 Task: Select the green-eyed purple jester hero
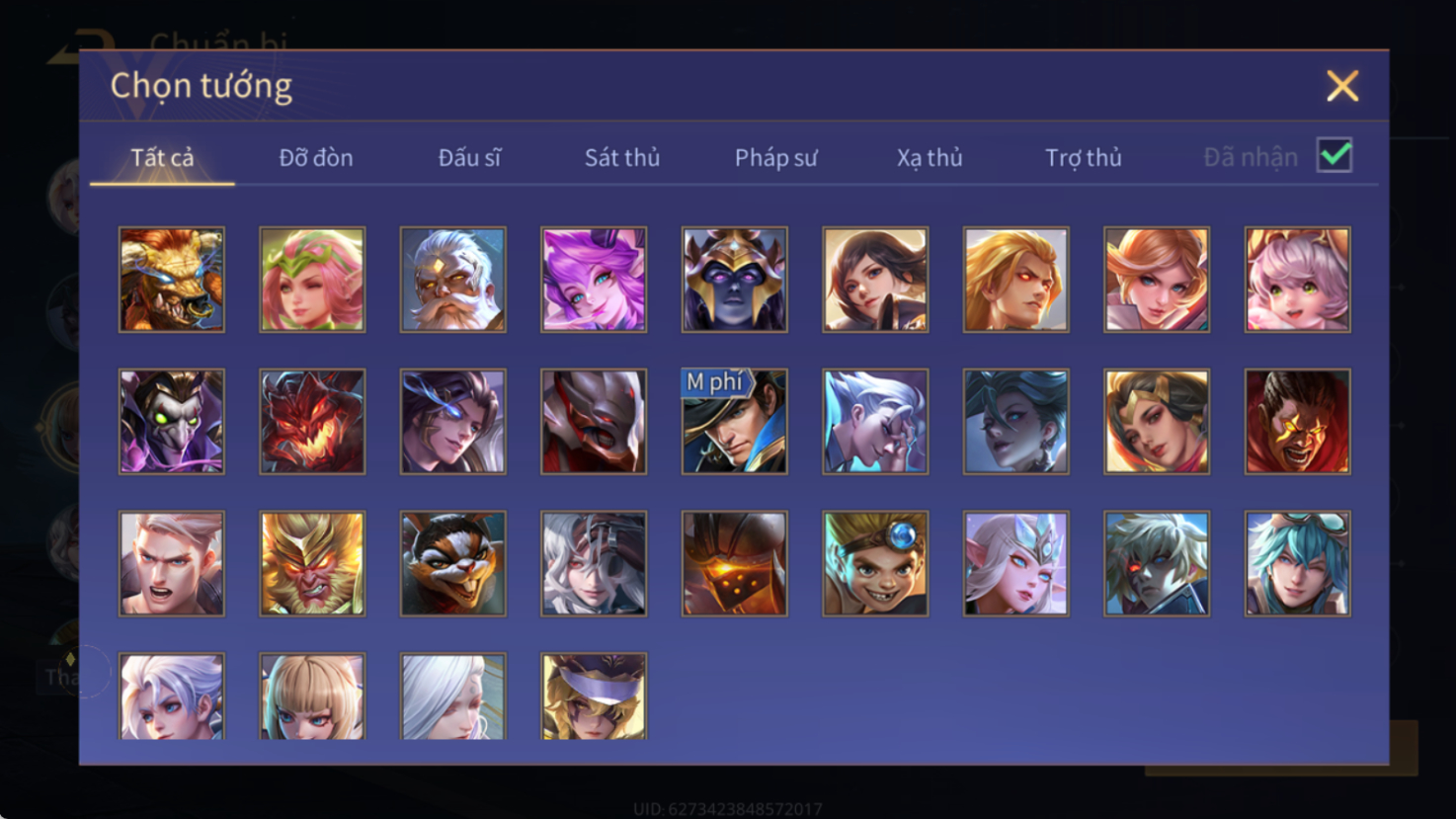(172, 422)
